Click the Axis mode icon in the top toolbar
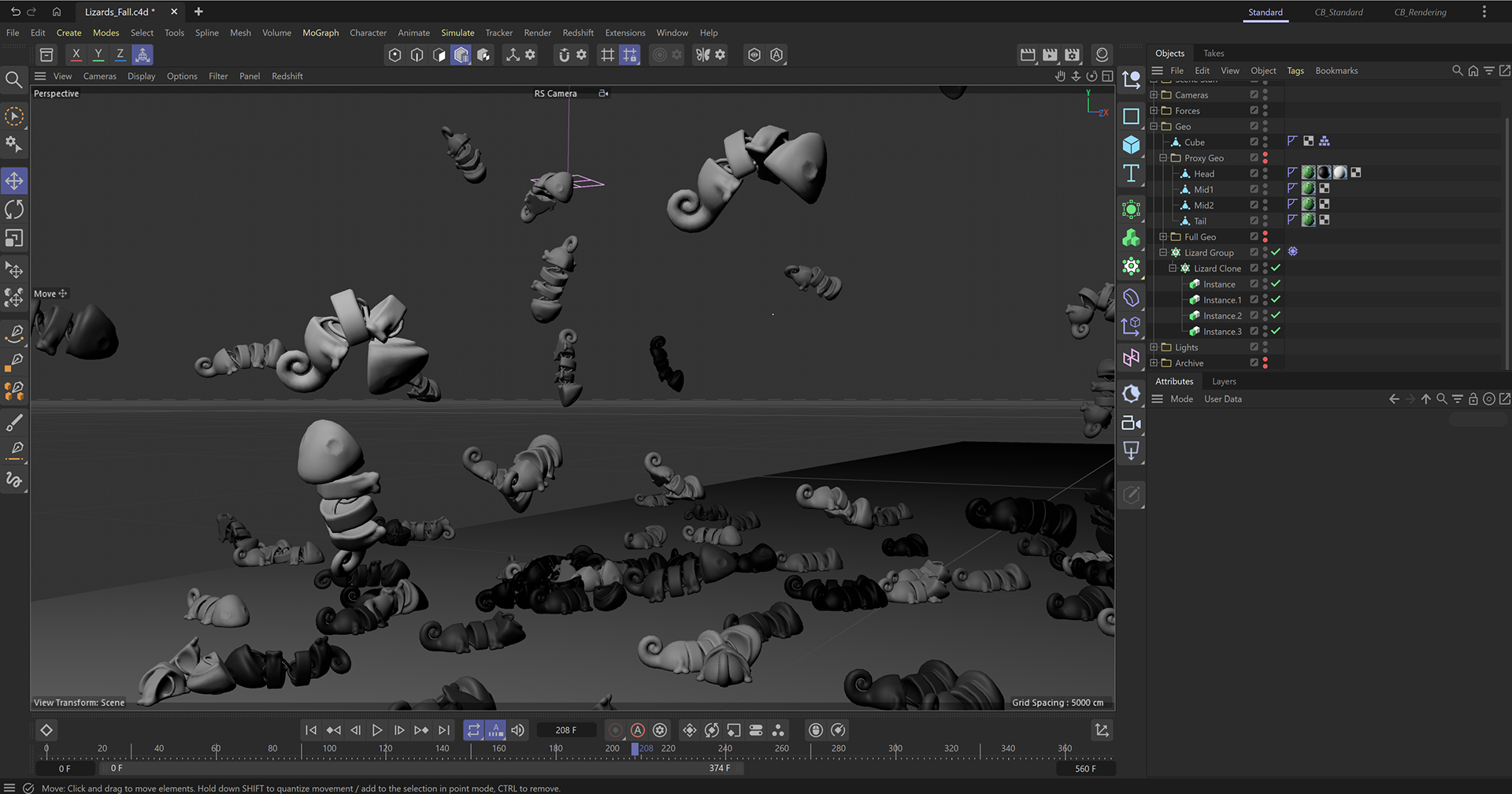The height and width of the screenshot is (794, 1512). click(513, 54)
